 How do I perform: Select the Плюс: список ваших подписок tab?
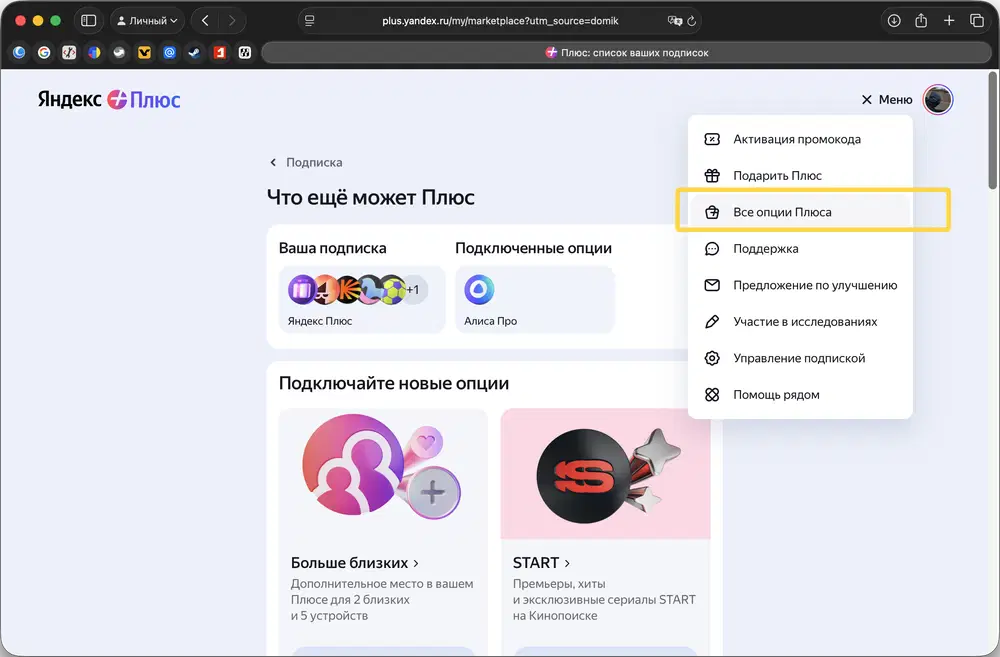click(626, 53)
